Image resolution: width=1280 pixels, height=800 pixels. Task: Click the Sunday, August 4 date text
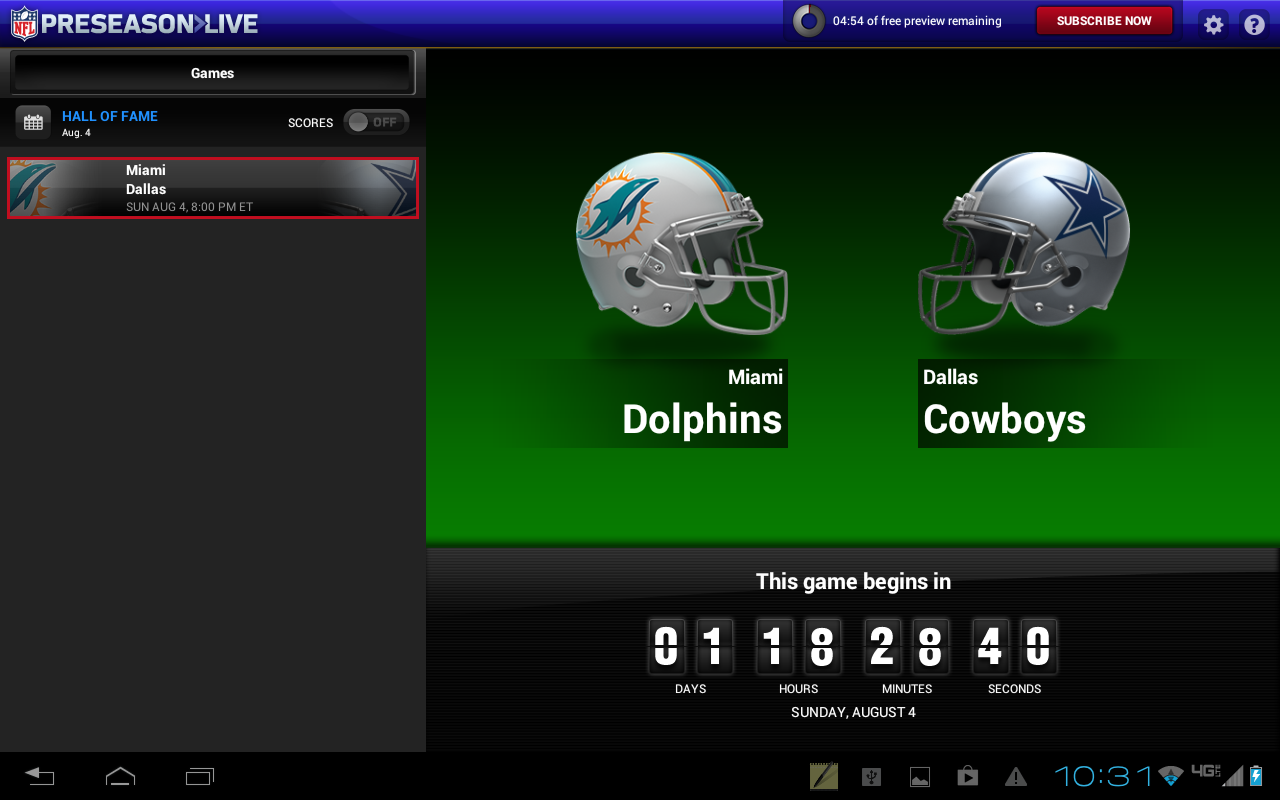(x=853, y=713)
